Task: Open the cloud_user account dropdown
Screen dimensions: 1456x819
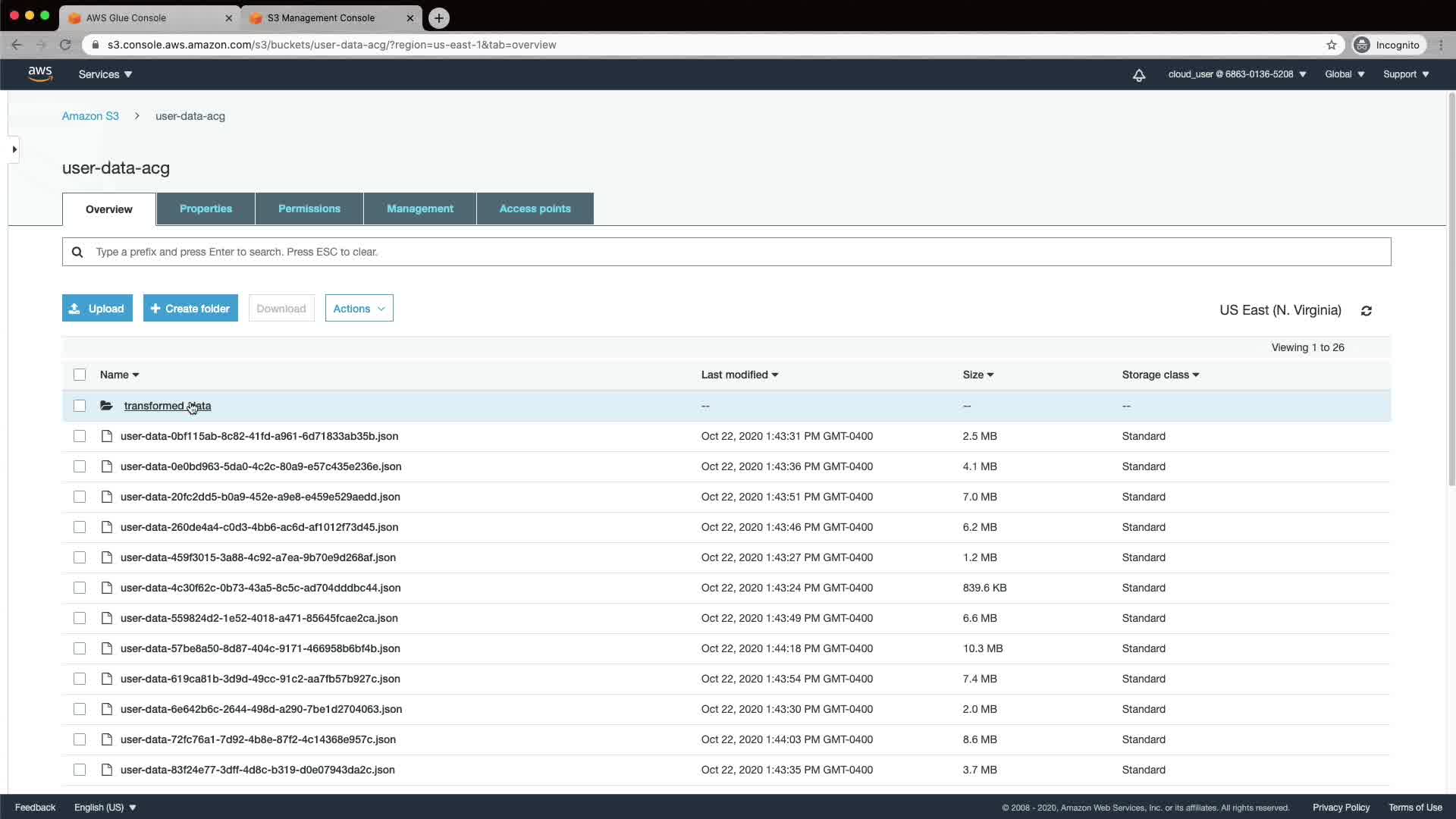Action: [x=1237, y=74]
